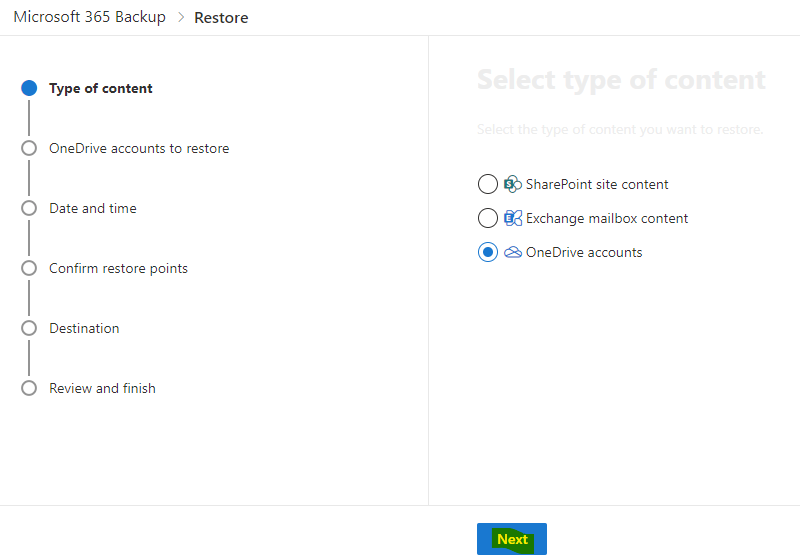Select Exchange mailbox content radio button
Screen dimensions: 800x558
[488, 218]
